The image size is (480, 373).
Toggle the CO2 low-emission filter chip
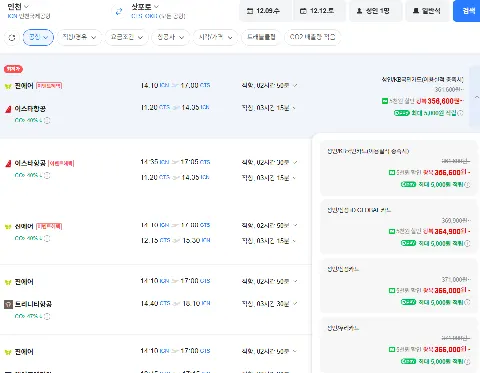[x=312, y=37]
